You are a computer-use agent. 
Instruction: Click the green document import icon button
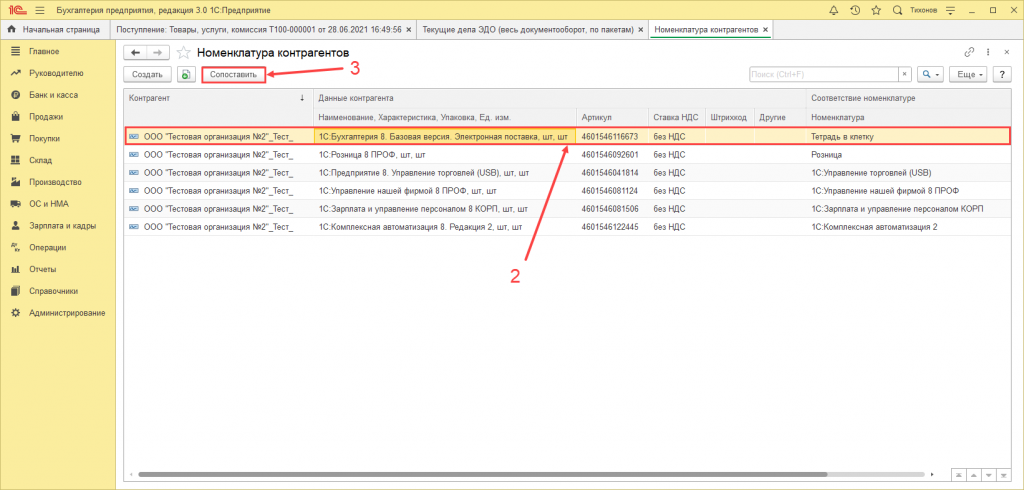(186, 74)
